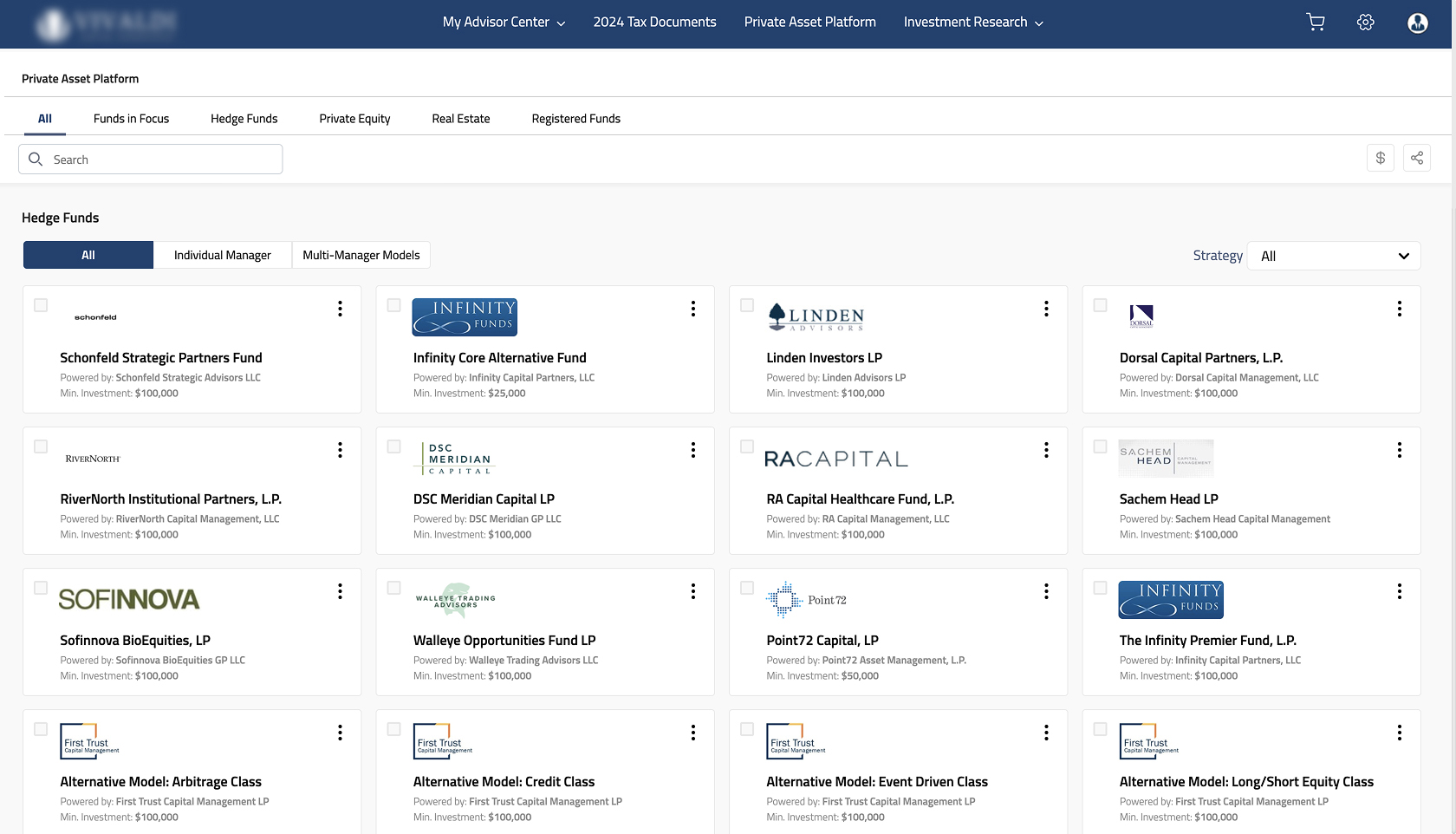Open kebab menu on RiverNorth Institutional Partners card

point(340,450)
